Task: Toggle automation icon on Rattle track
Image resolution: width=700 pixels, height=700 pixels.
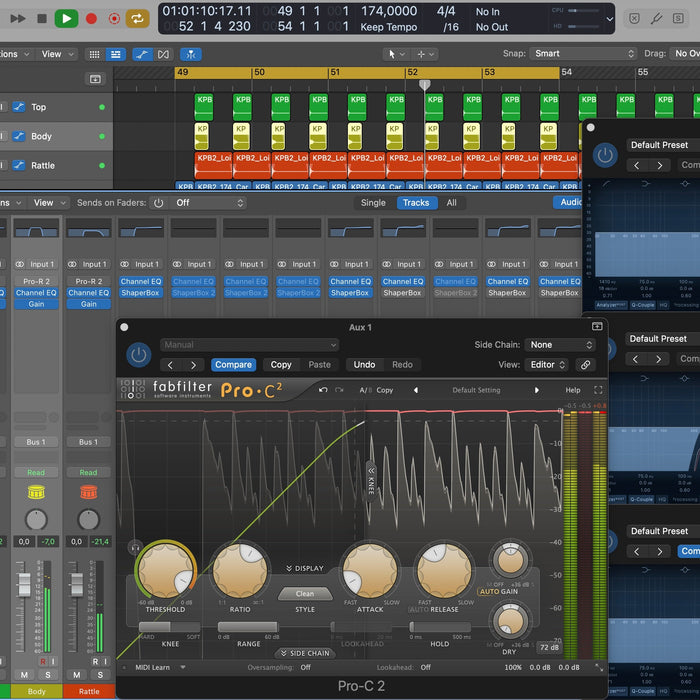Action: click(x=19, y=165)
